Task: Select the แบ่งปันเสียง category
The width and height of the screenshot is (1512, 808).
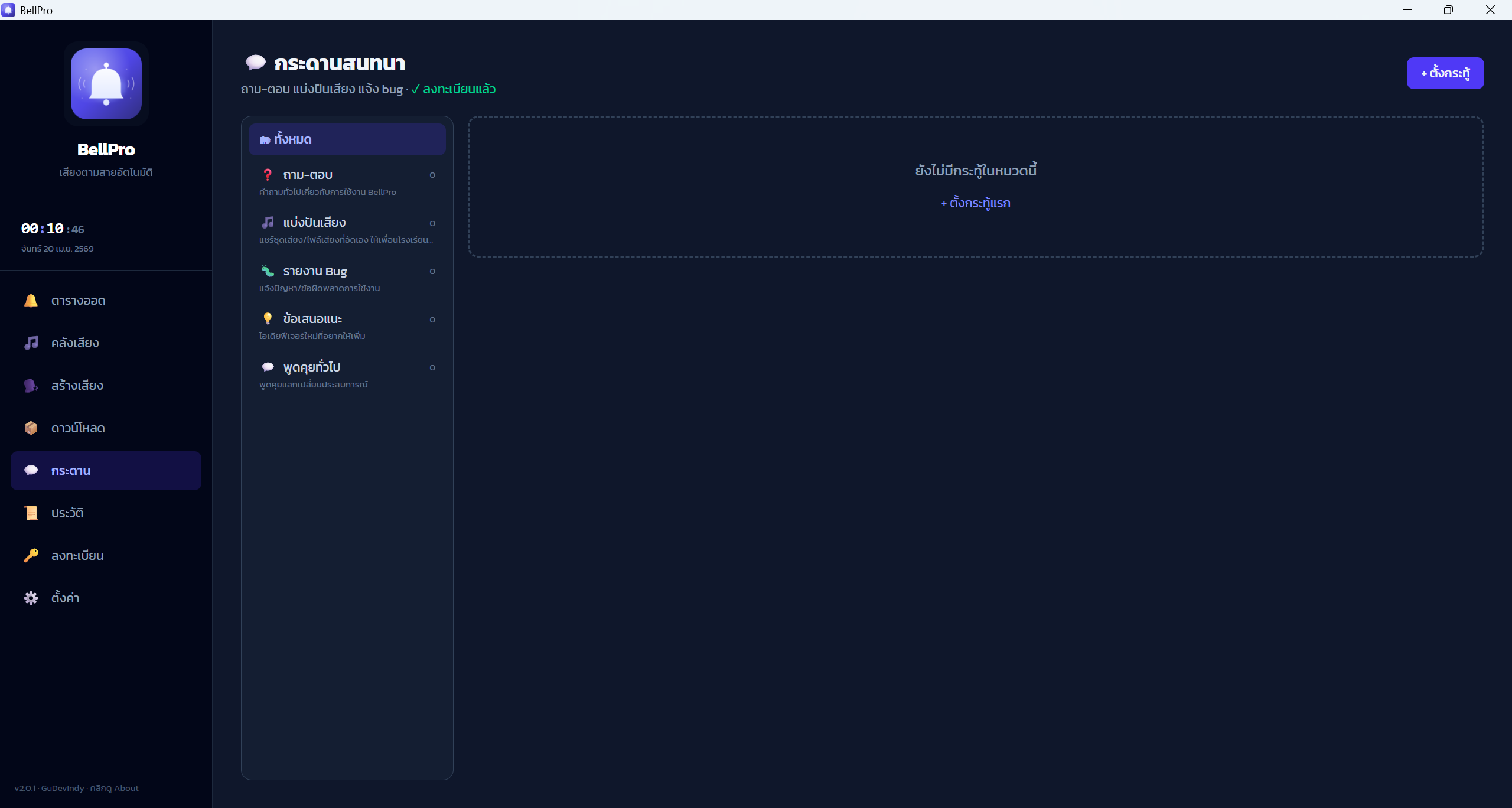Action: (x=347, y=230)
